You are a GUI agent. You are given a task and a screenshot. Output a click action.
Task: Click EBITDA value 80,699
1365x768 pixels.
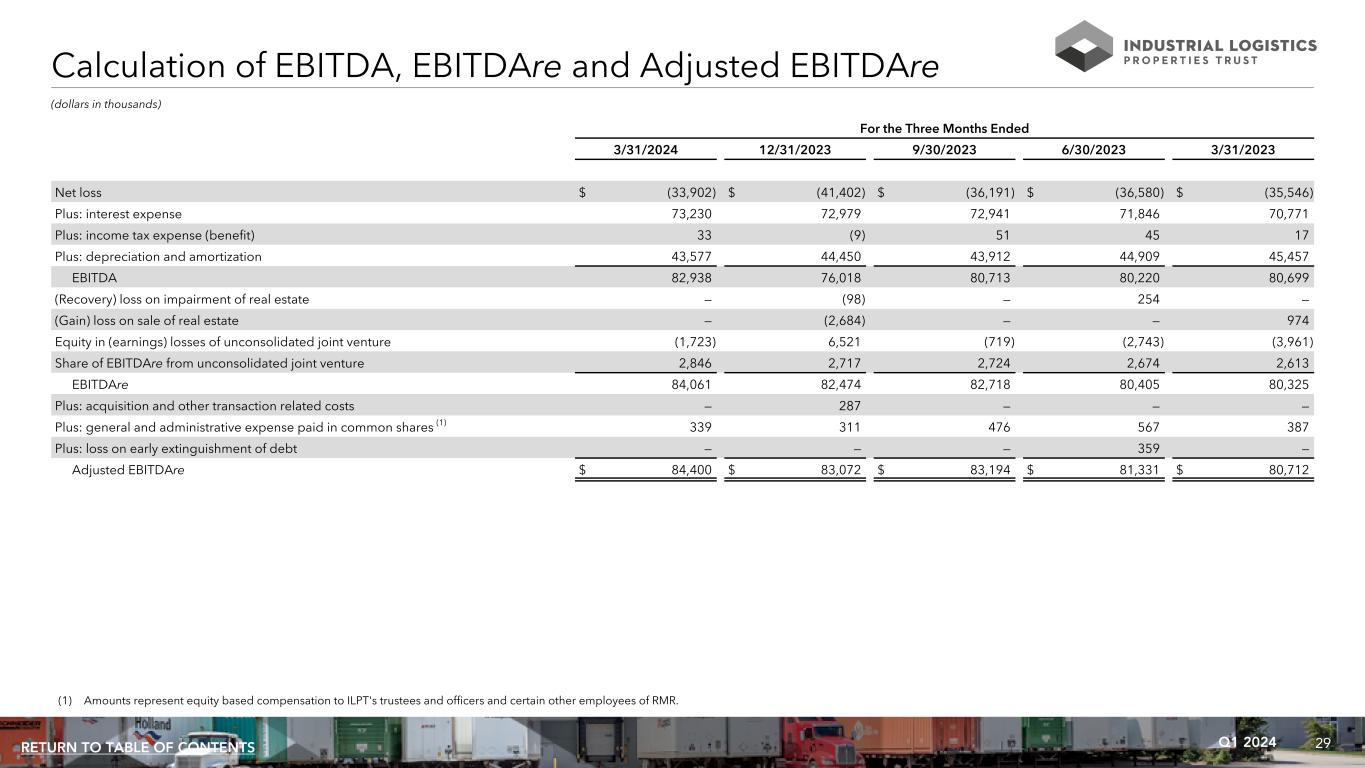(x=1289, y=277)
